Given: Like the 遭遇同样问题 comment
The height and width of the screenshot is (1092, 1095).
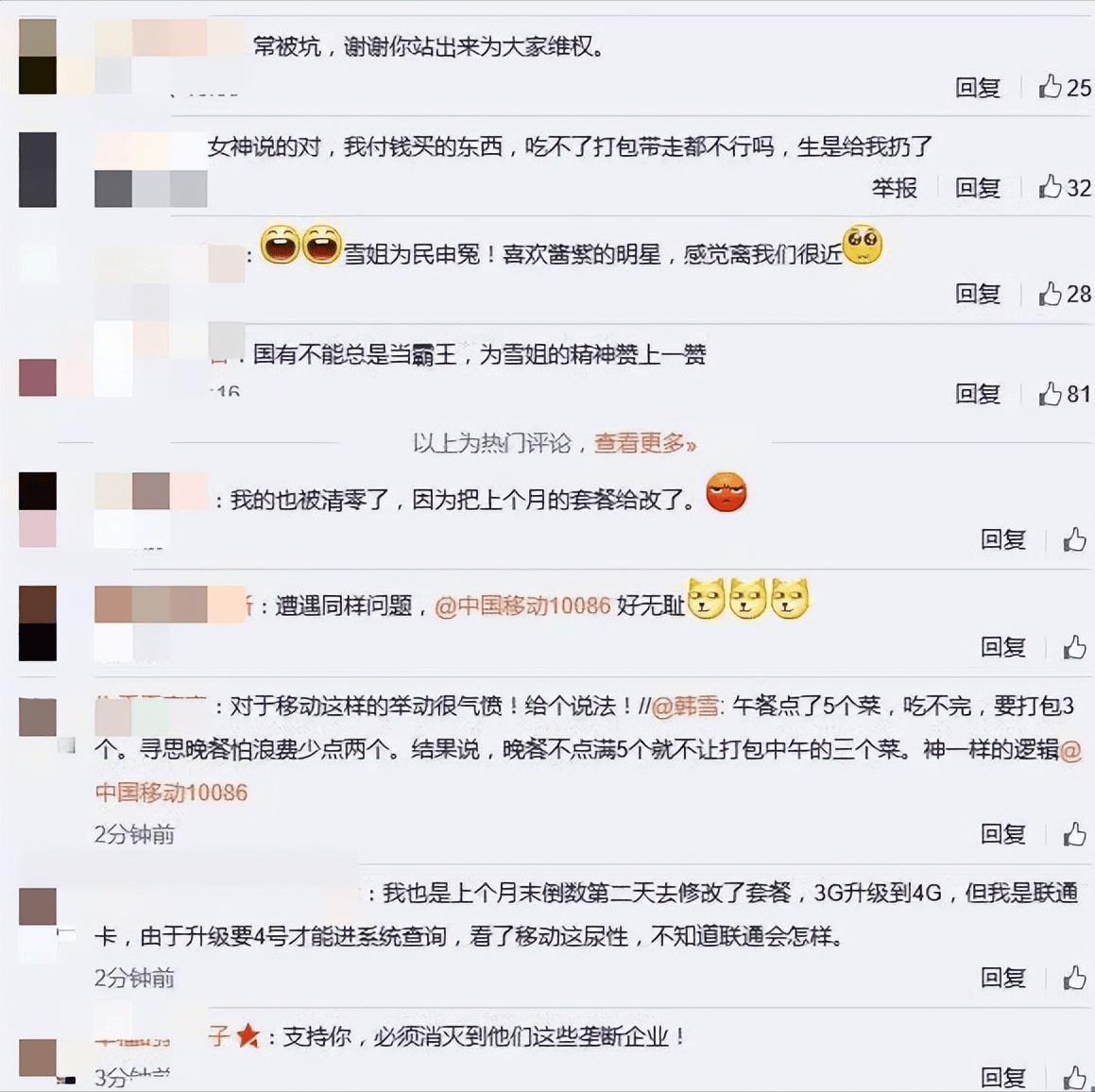Looking at the screenshot, I should [1075, 646].
